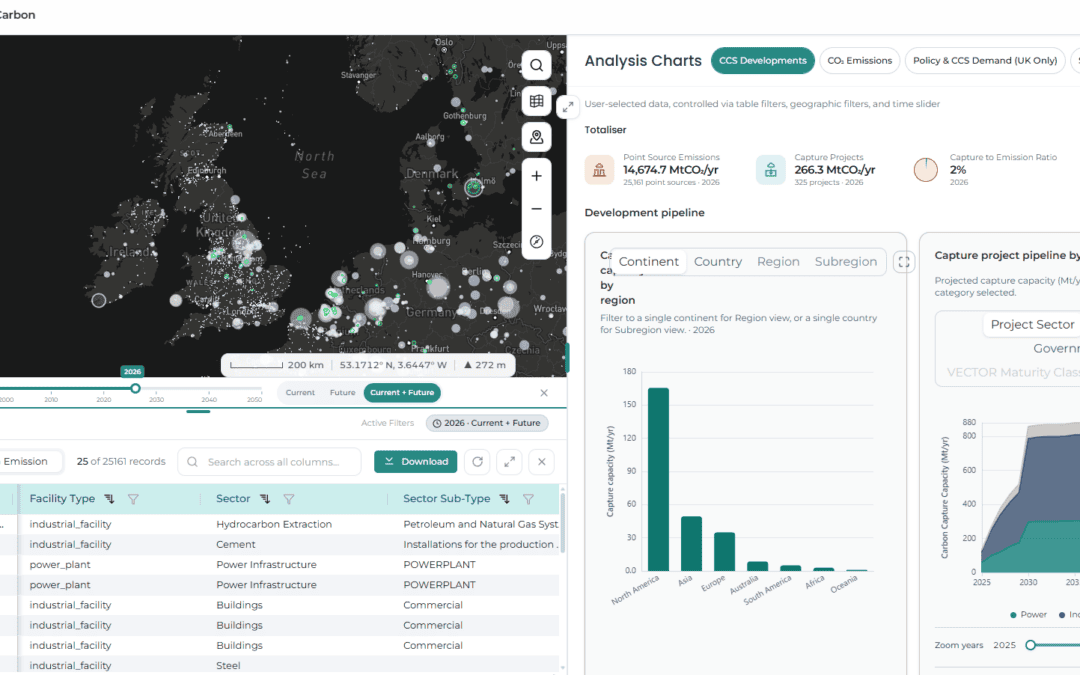This screenshot has width=1080, height=675.
Task: Click the Zoom years slider handle
Action: pos(1030,645)
